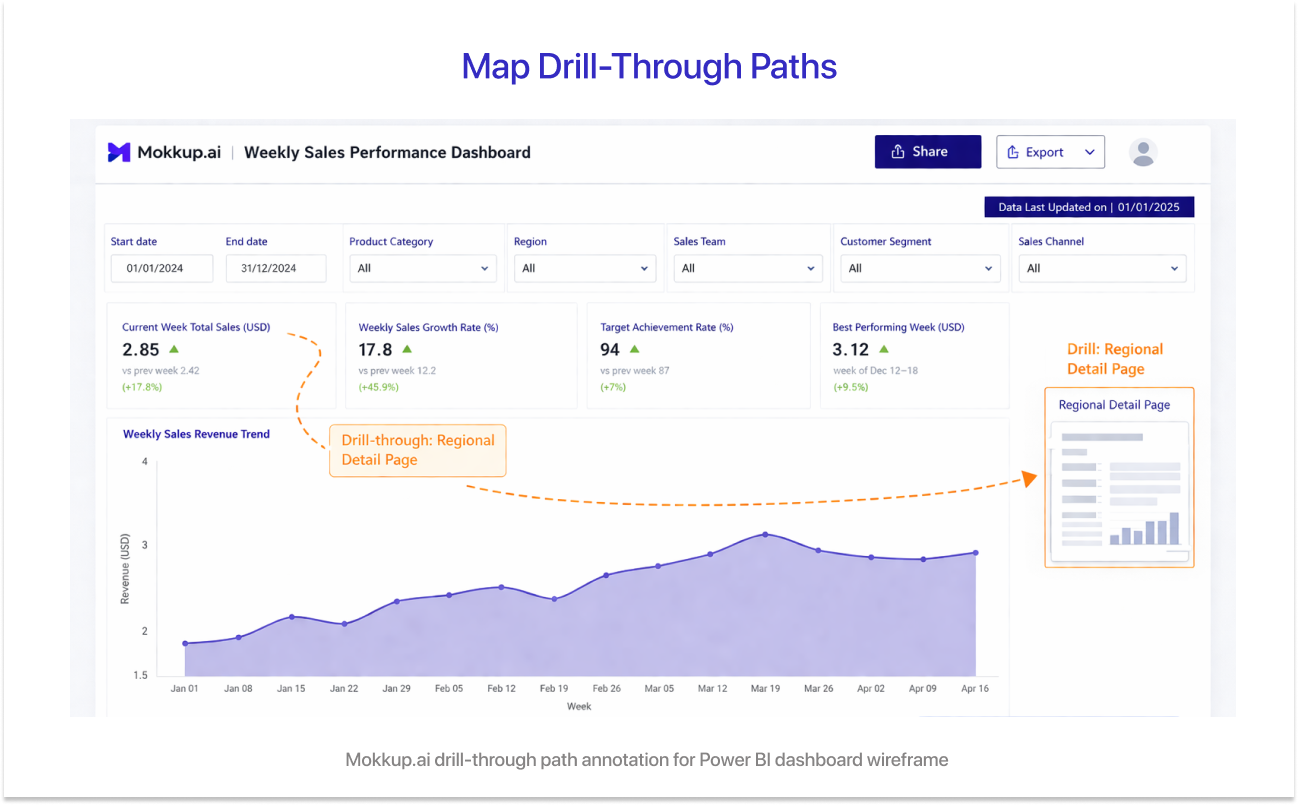Image resolution: width=1298 pixels, height=805 pixels.
Task: Click the Share button
Action: click(928, 152)
